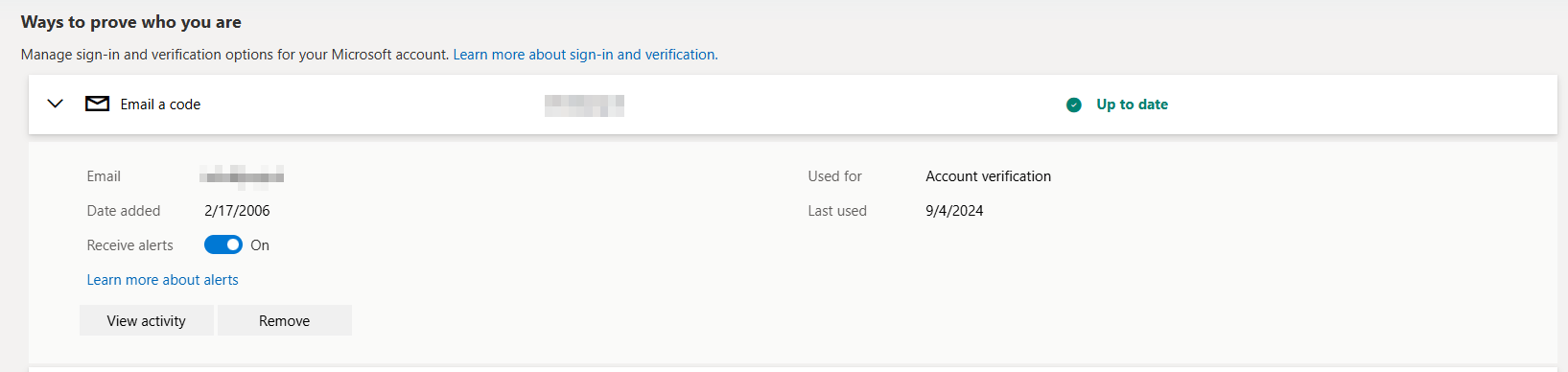This screenshot has width=1568, height=372.
Task: Click the blurred email address in the header row
Action: pyautogui.click(x=584, y=105)
